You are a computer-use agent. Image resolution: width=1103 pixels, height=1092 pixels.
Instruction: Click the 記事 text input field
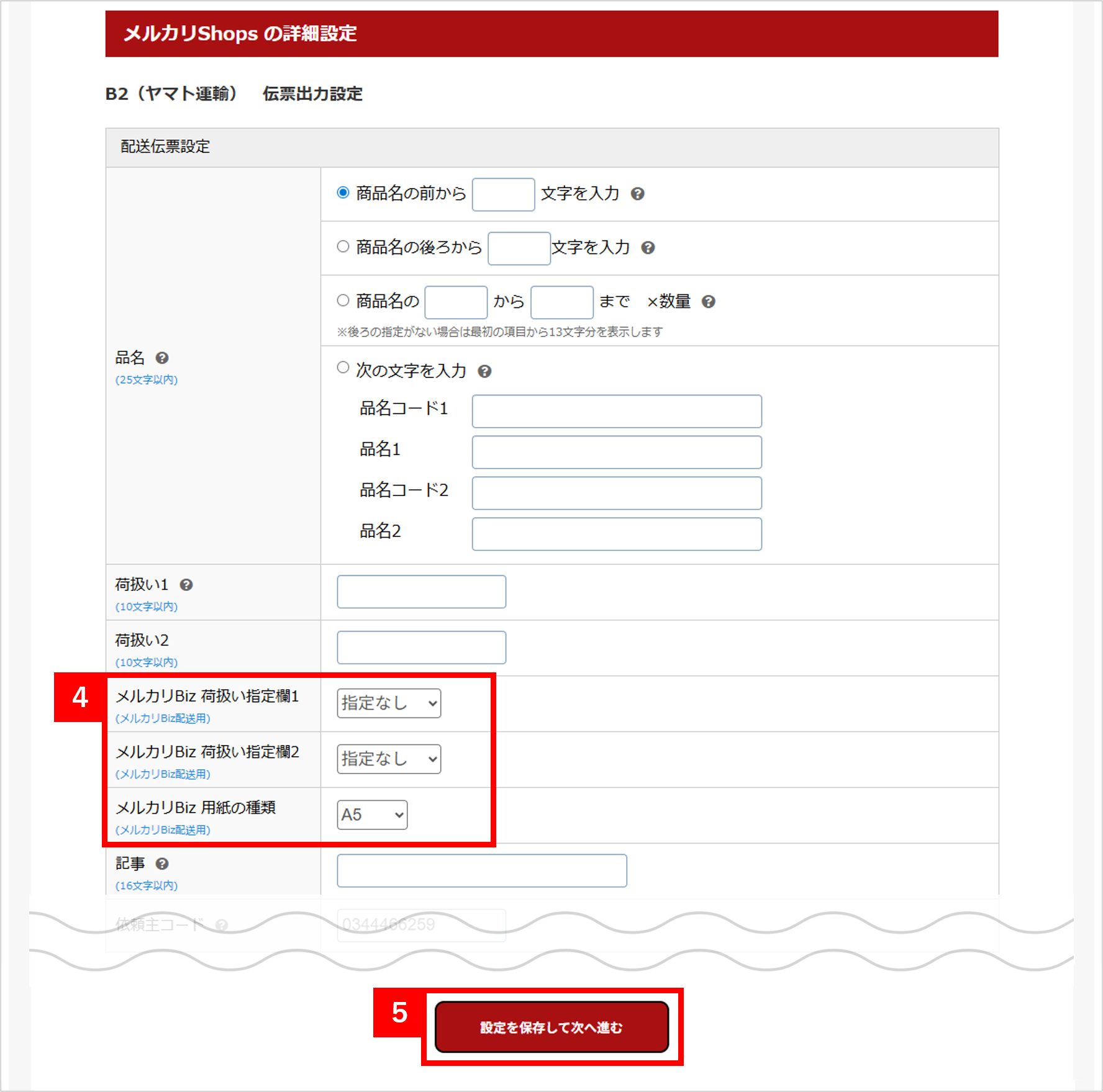coord(481,871)
